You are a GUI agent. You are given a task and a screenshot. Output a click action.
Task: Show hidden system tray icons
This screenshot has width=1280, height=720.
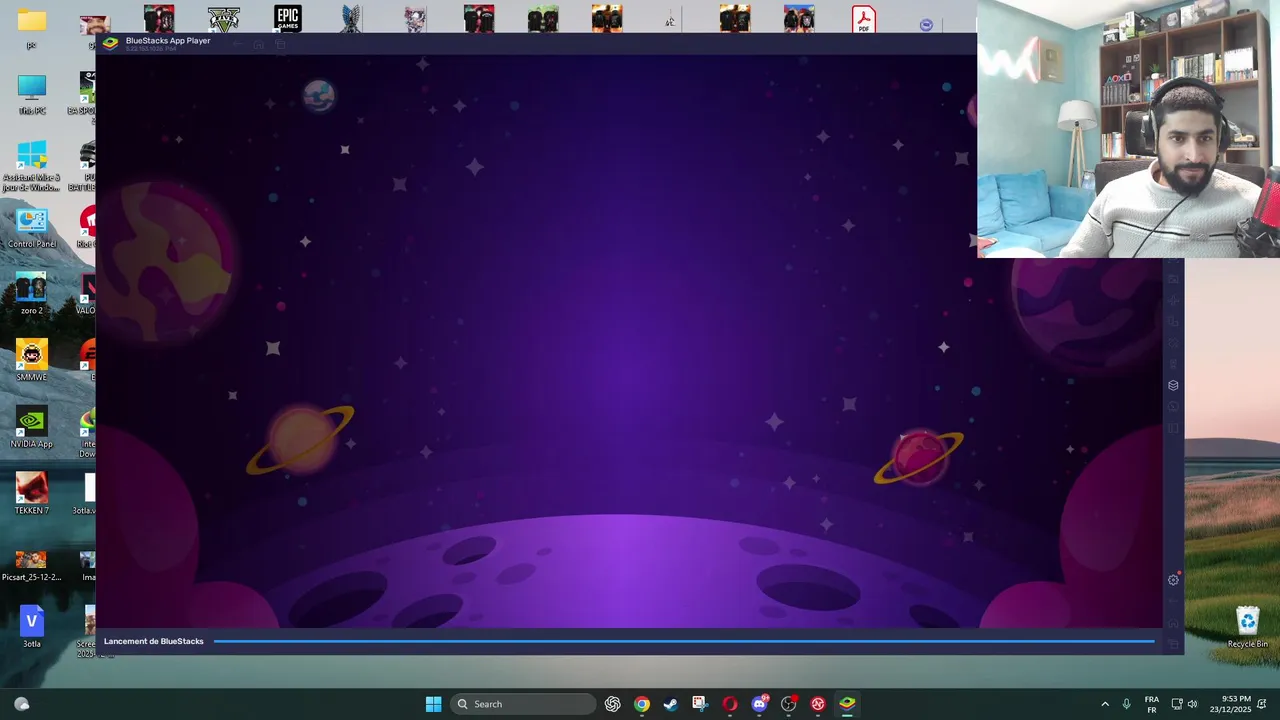(1105, 704)
